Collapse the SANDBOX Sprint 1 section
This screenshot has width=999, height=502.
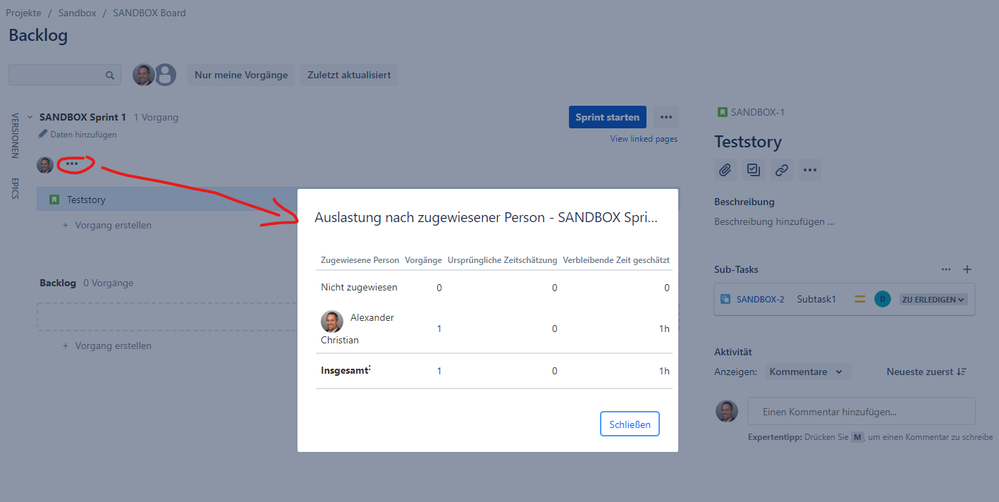[30, 117]
